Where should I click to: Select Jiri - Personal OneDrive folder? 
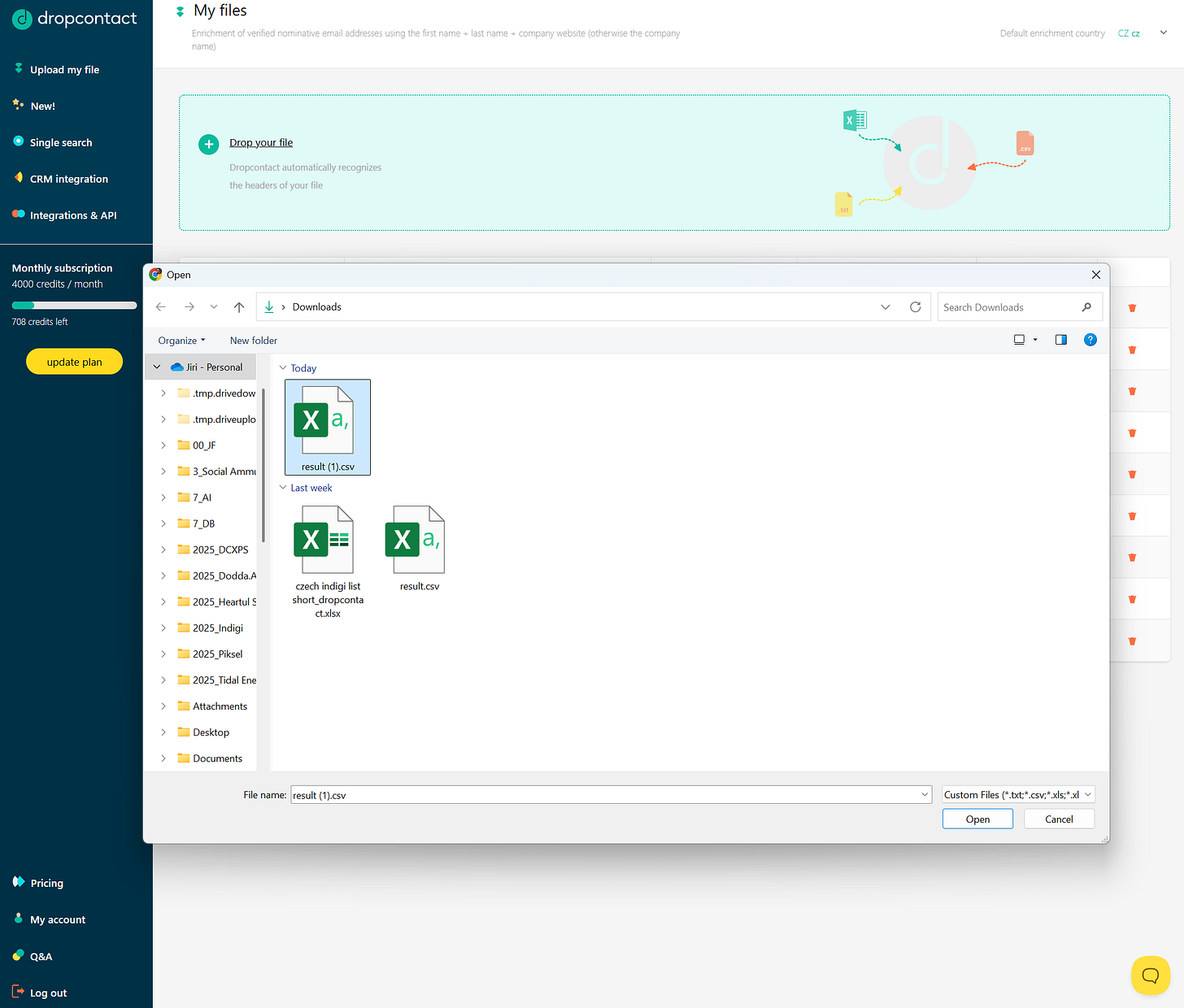(x=207, y=367)
